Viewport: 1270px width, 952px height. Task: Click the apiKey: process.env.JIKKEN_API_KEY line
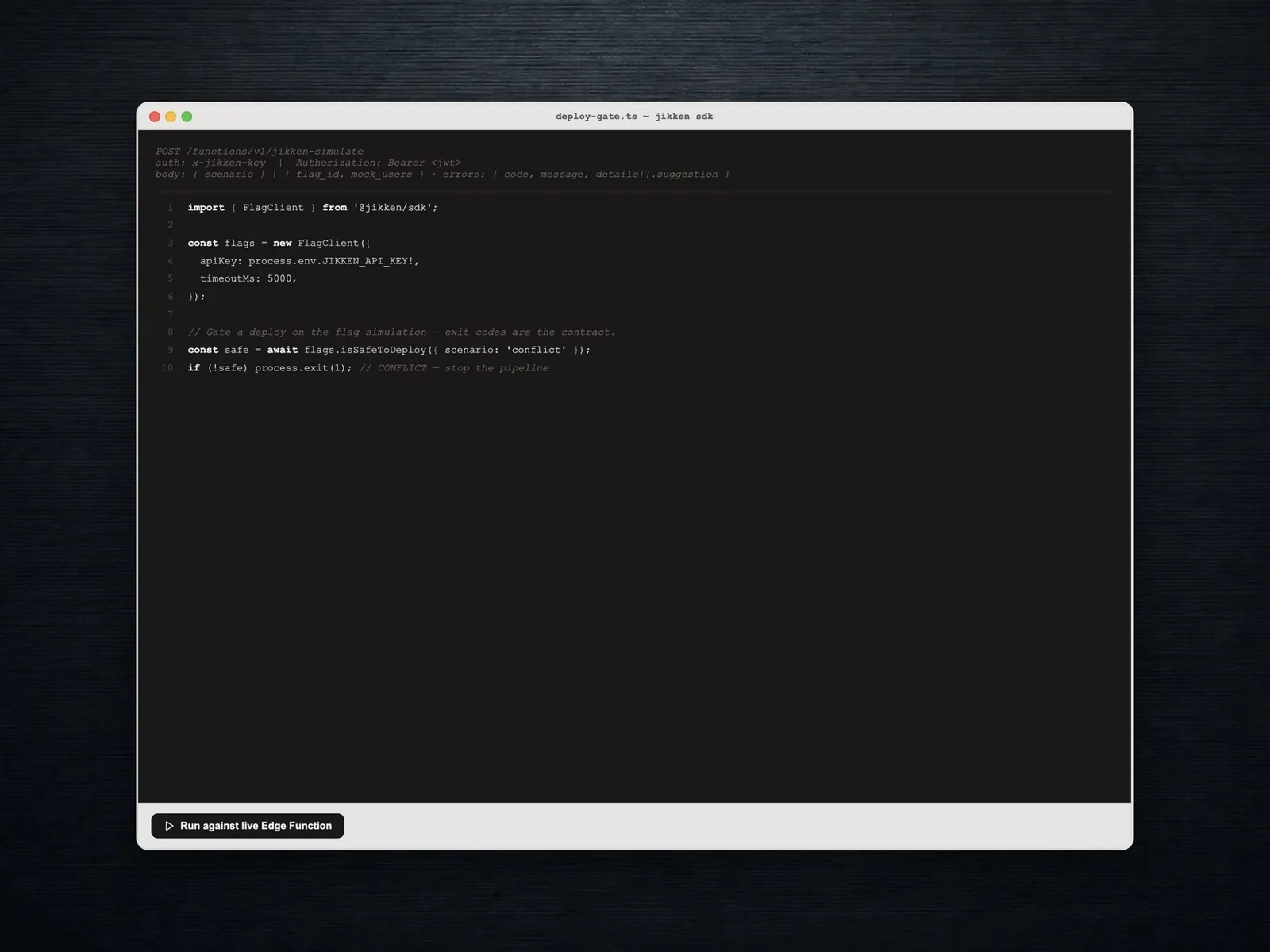[310, 261]
